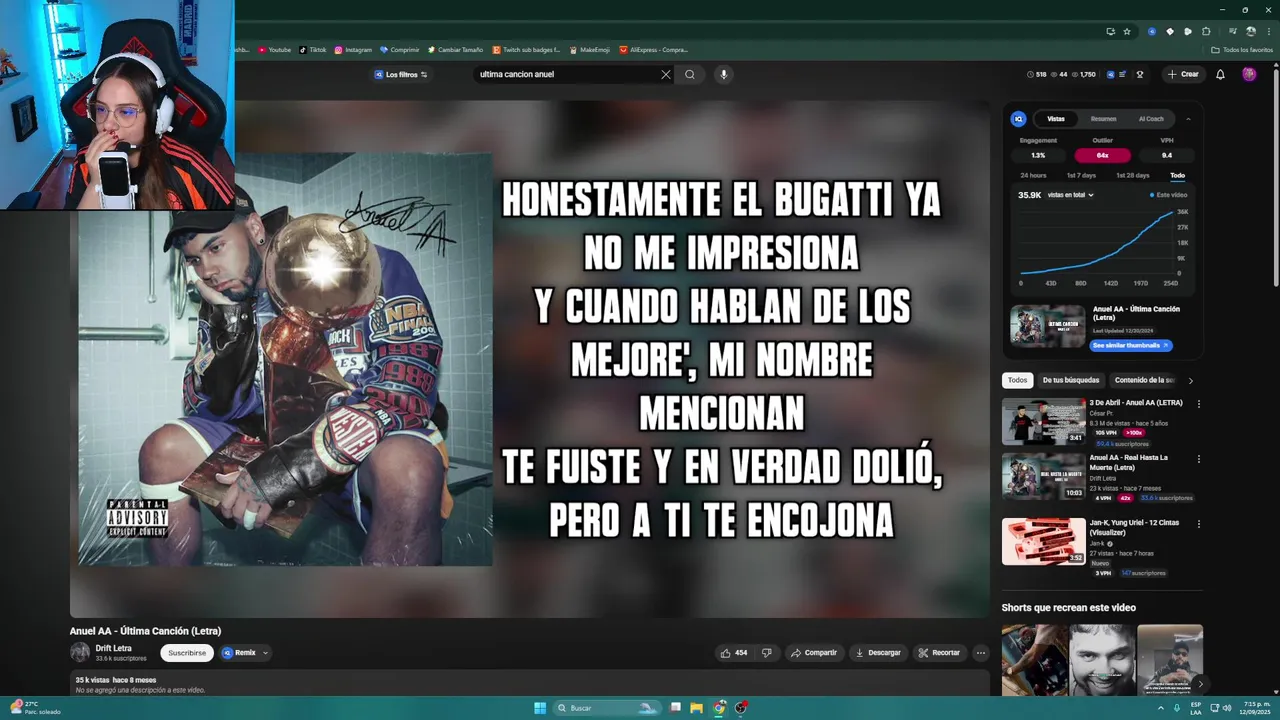Show more filter chips with right arrow

click(1190, 380)
